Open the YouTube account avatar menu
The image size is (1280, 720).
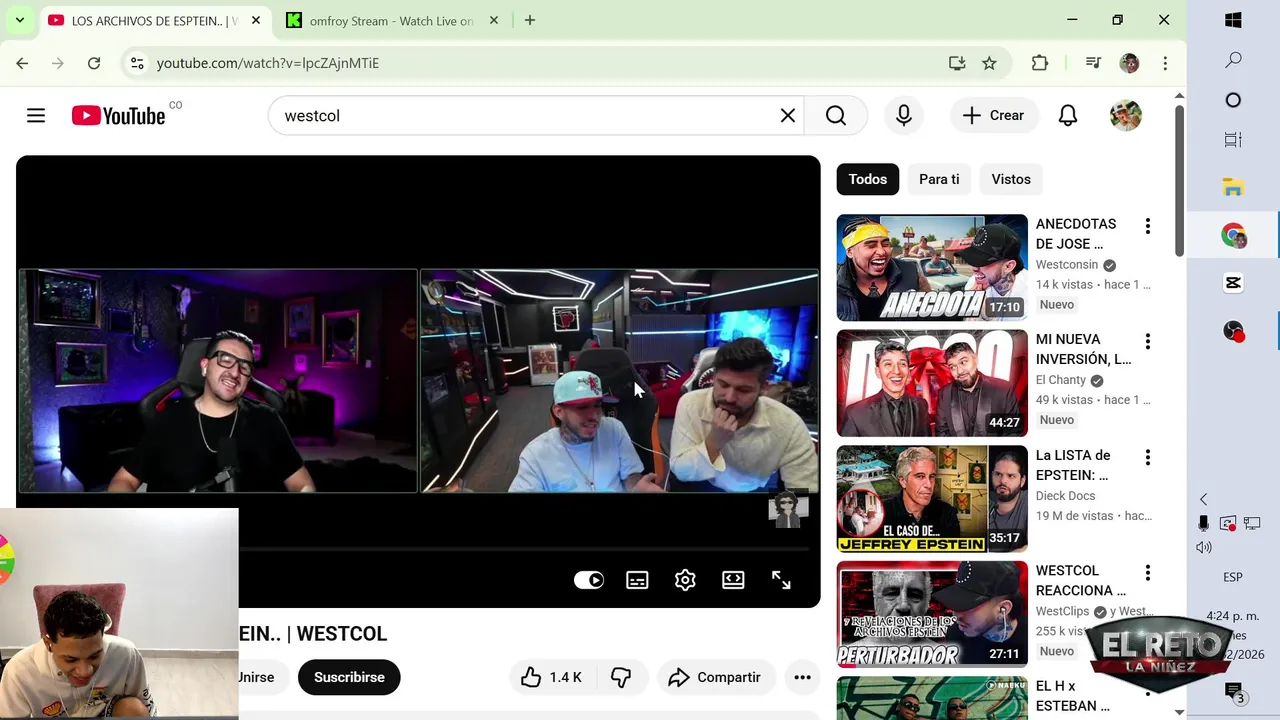(1126, 116)
